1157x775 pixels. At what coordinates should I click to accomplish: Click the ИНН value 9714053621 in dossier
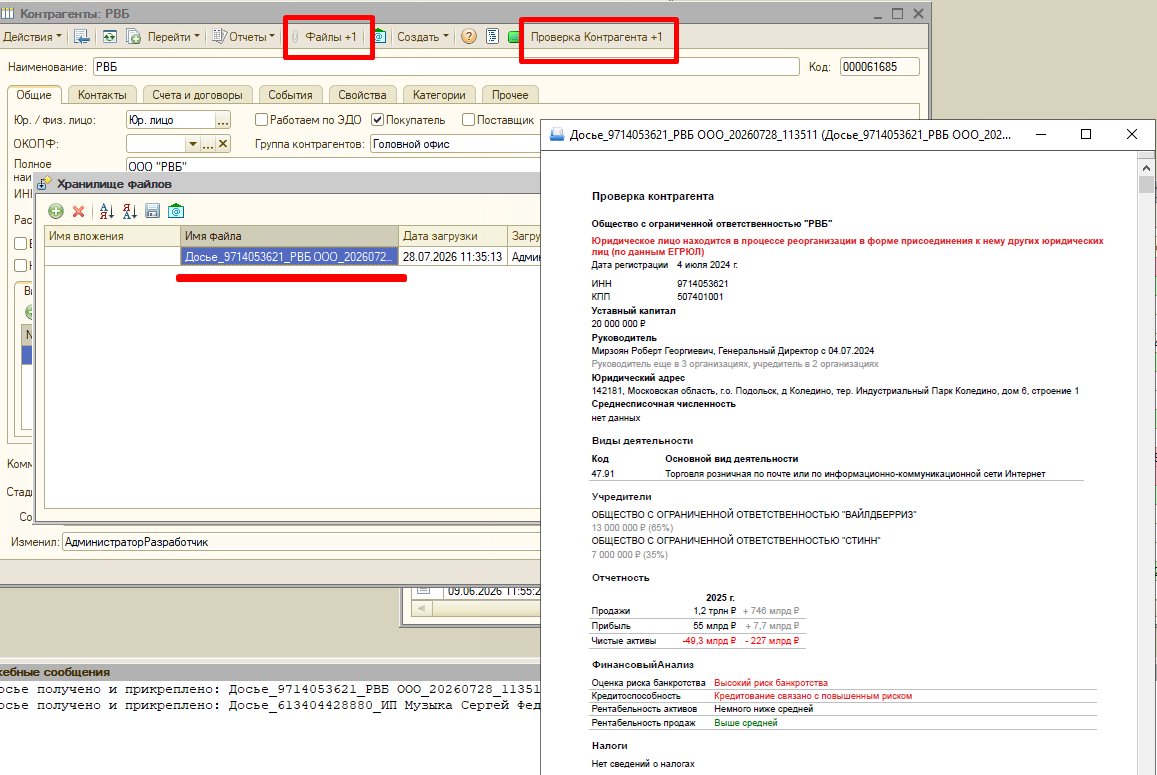click(702, 283)
